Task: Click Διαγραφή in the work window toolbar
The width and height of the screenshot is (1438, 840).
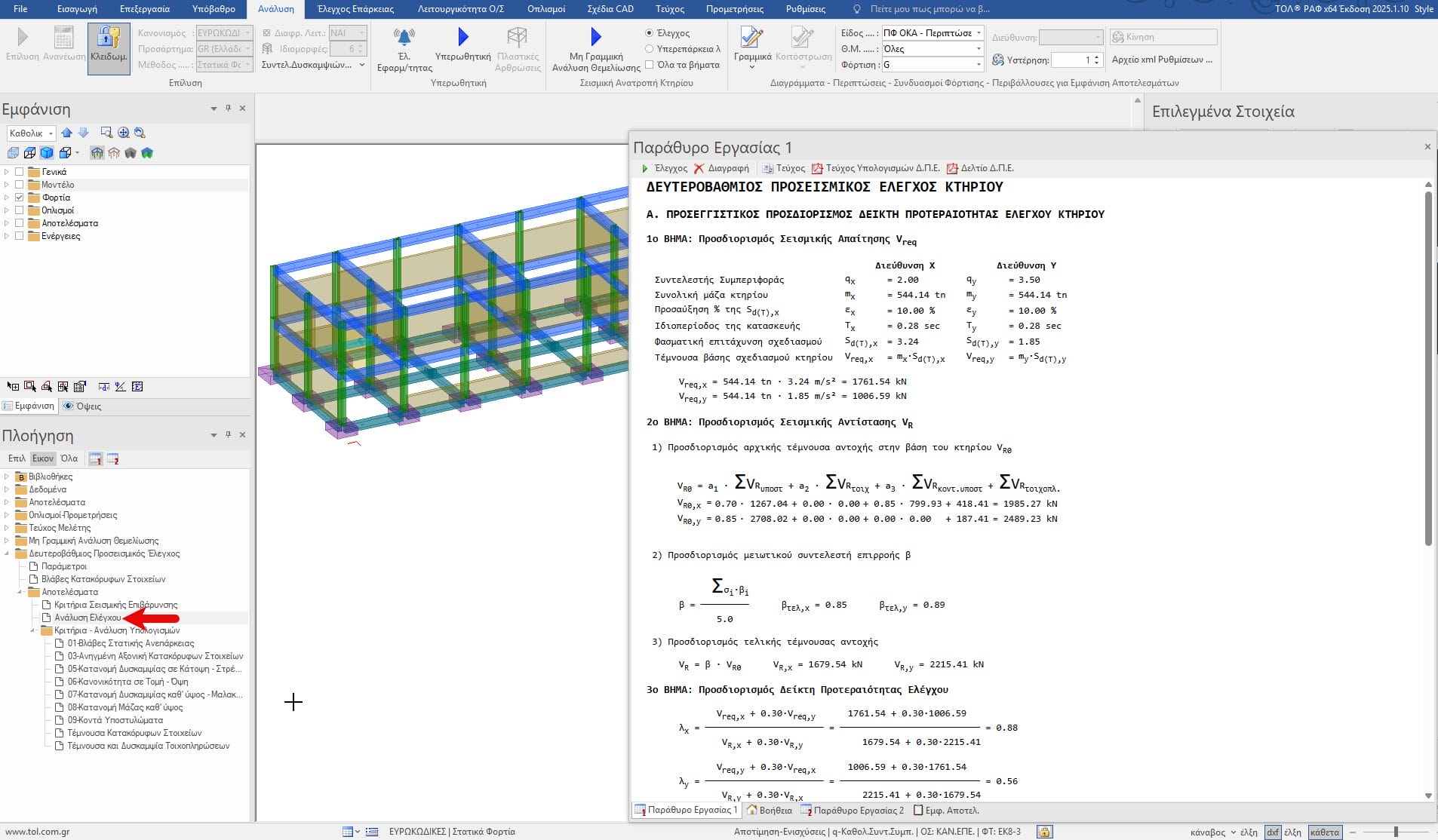Action: pos(721,168)
